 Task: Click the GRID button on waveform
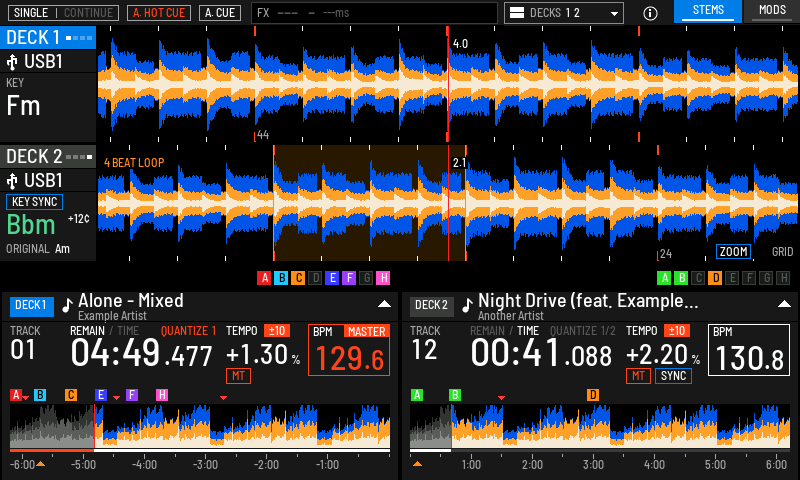coord(782,251)
